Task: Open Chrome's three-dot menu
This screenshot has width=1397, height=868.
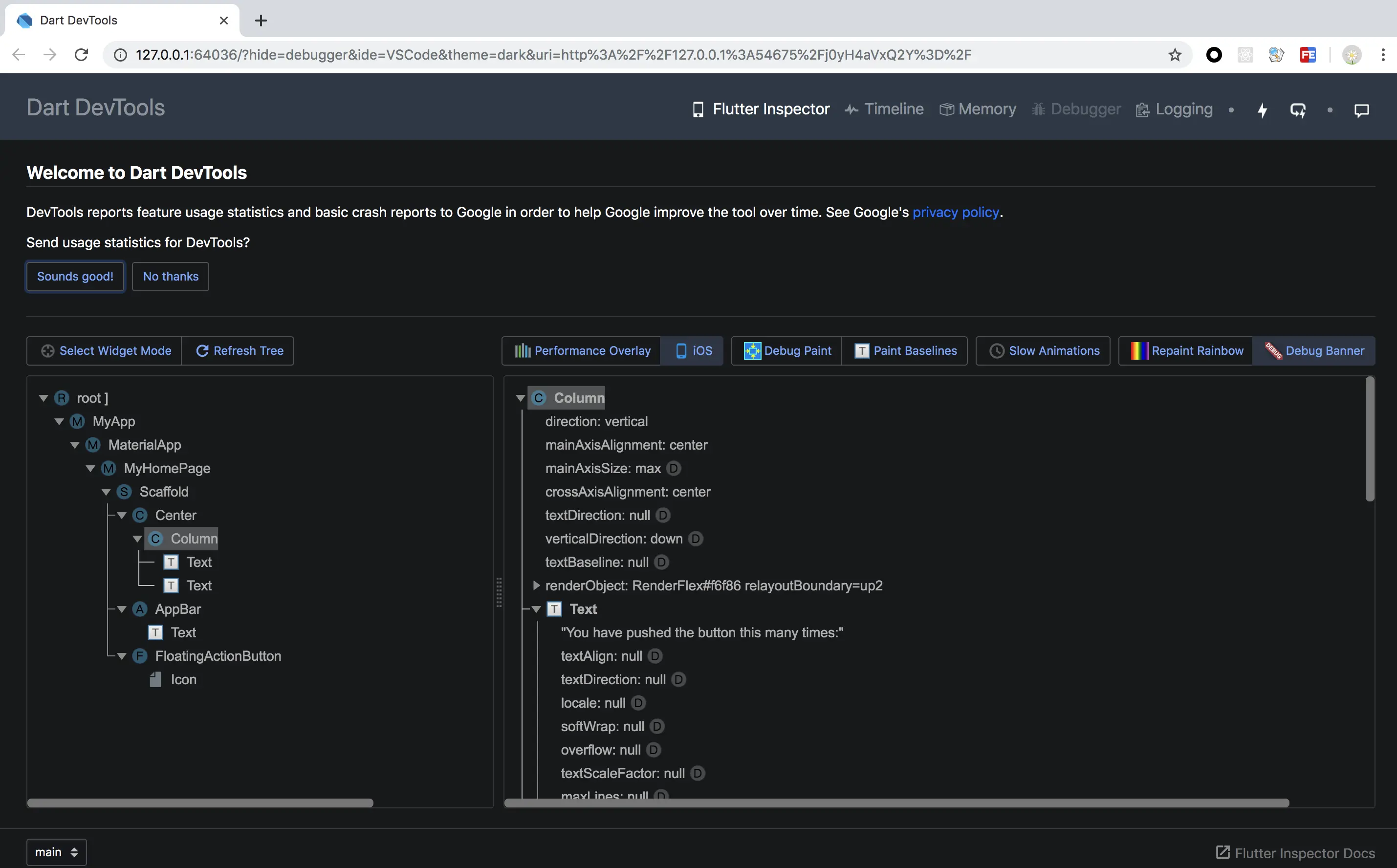Action: coord(1383,55)
